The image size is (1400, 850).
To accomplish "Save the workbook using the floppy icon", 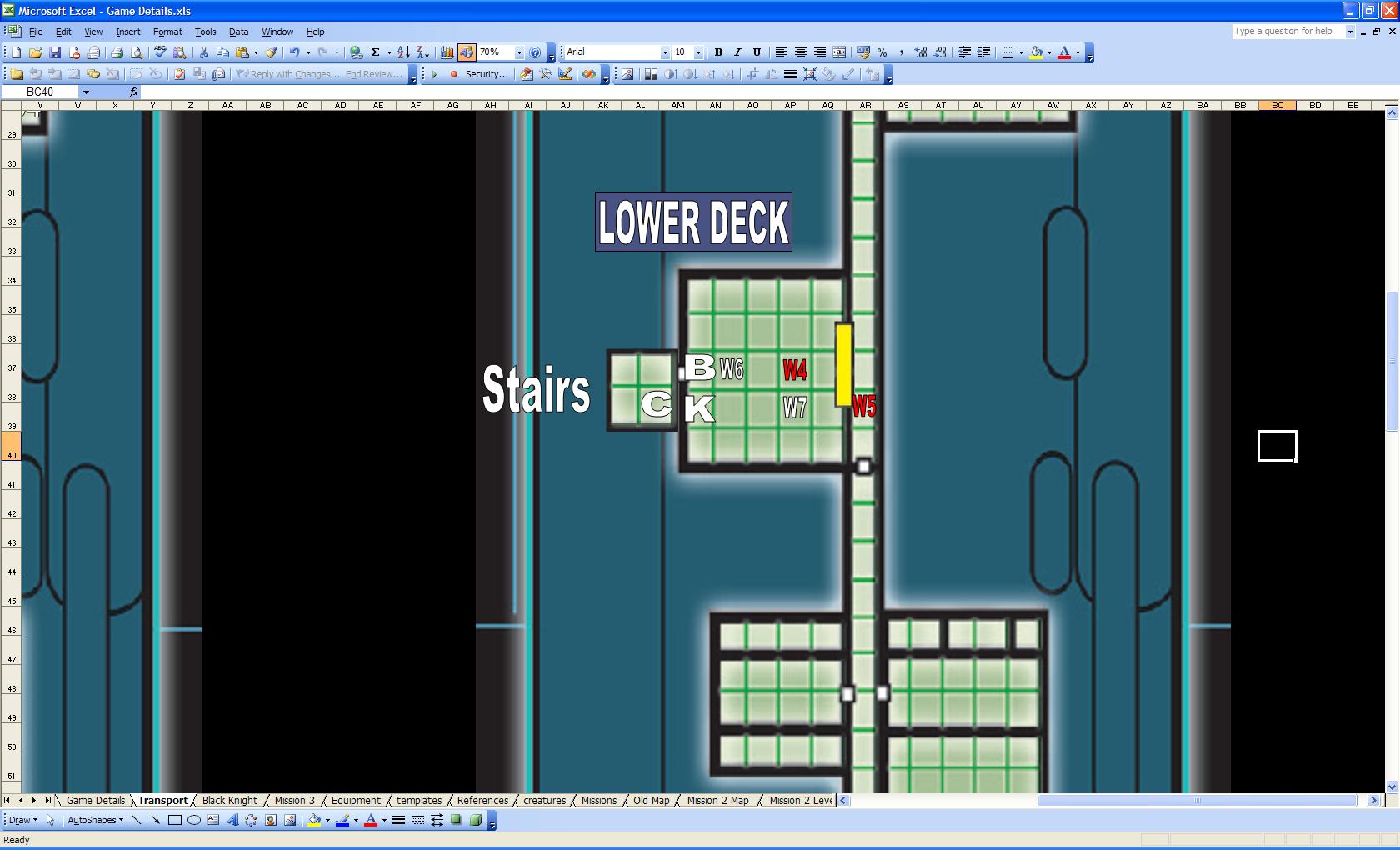I will tap(55, 52).
